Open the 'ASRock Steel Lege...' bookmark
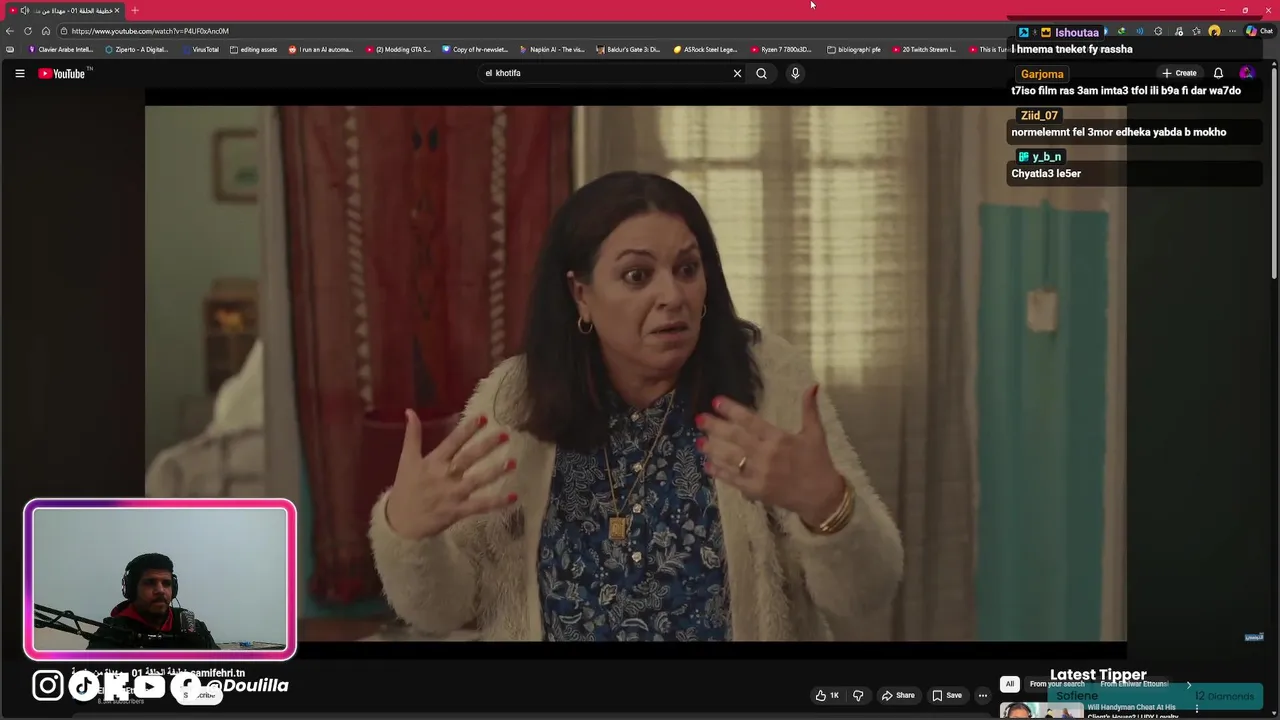The height and width of the screenshot is (720, 1280). coord(706,49)
